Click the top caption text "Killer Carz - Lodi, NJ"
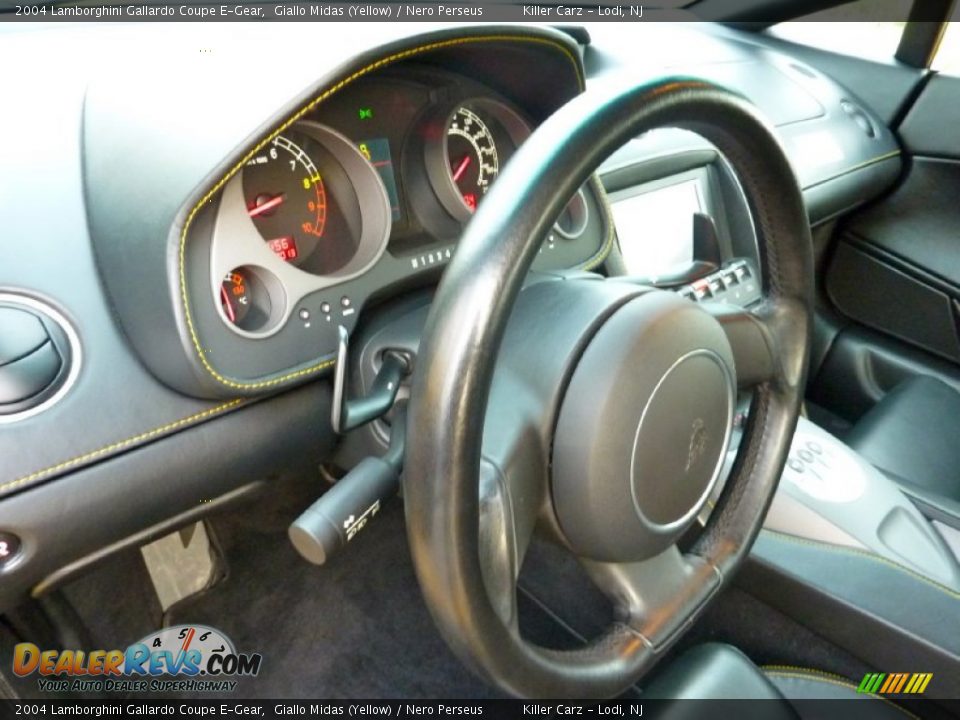Screen dimensions: 960x720 (x=583, y=10)
